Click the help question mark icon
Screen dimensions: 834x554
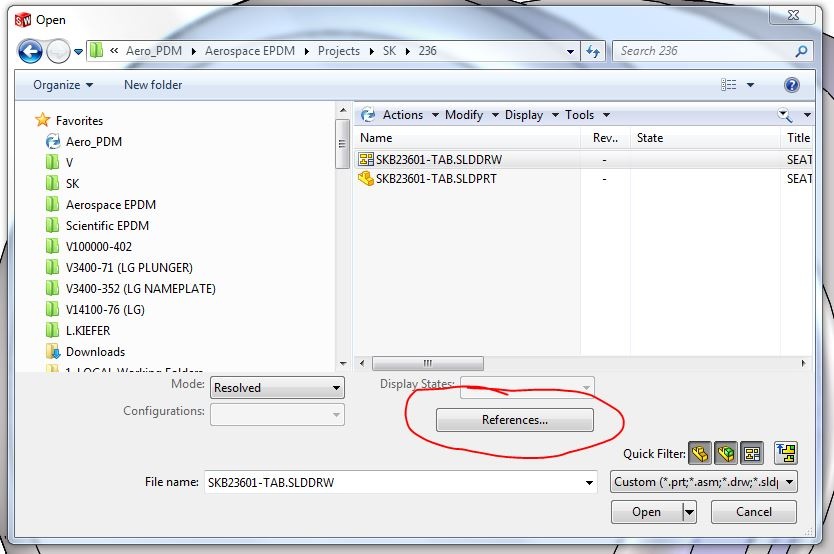click(791, 85)
